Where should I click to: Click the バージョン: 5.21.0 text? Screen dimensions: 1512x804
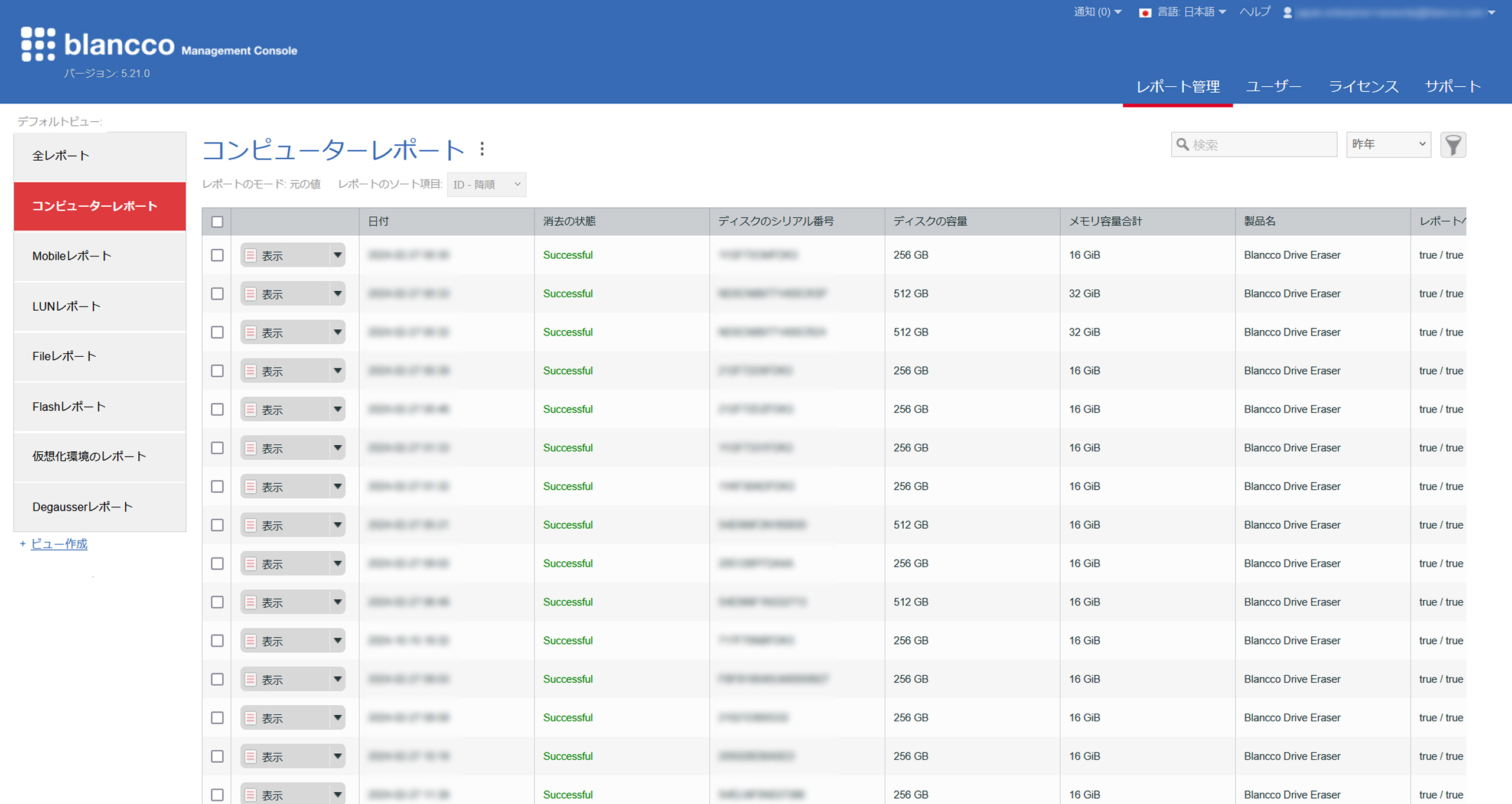(107, 73)
